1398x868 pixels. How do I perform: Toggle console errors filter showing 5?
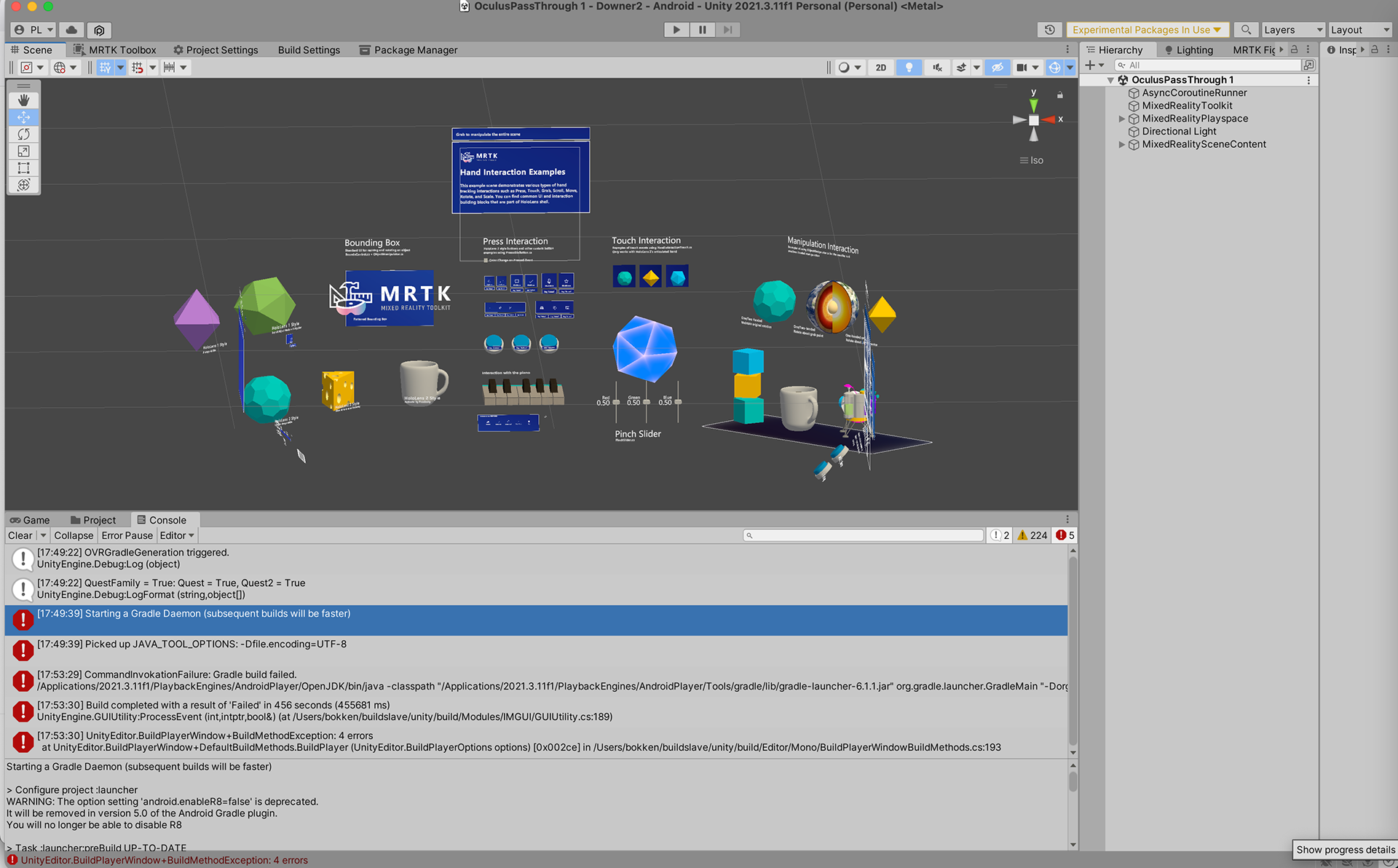tap(1065, 535)
